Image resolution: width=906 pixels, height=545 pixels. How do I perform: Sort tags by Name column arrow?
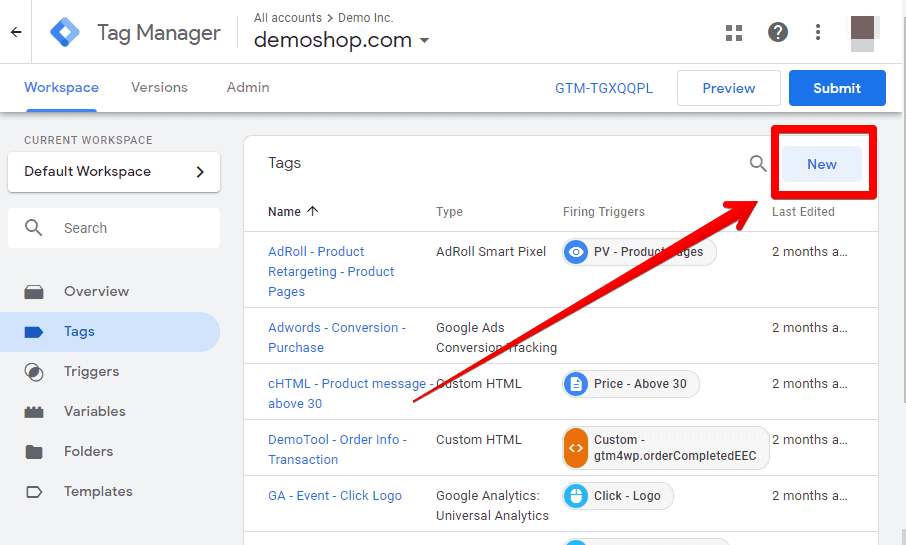click(x=313, y=212)
